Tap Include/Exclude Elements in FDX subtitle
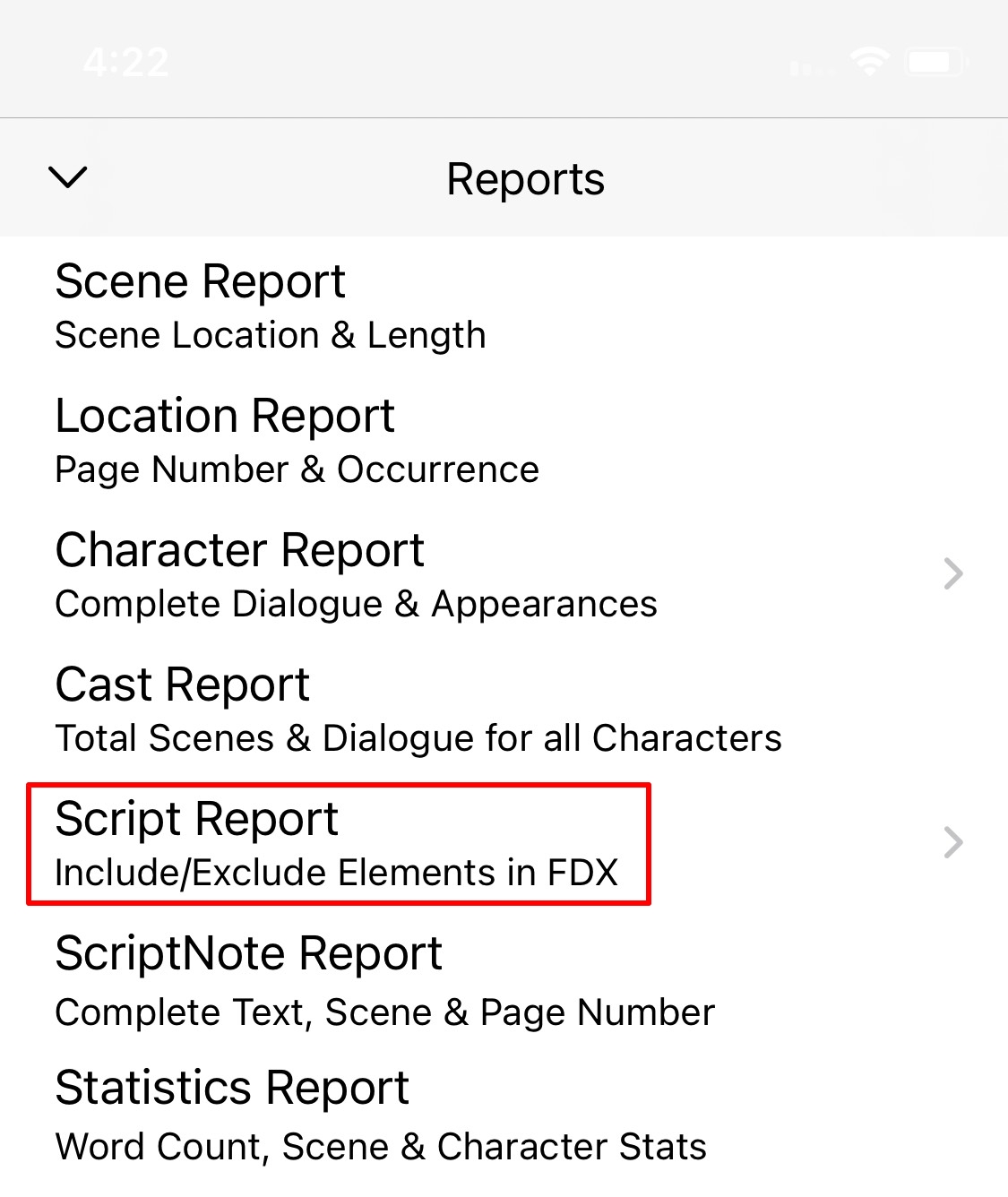Viewport: 1008px width, 1197px height. point(337,873)
